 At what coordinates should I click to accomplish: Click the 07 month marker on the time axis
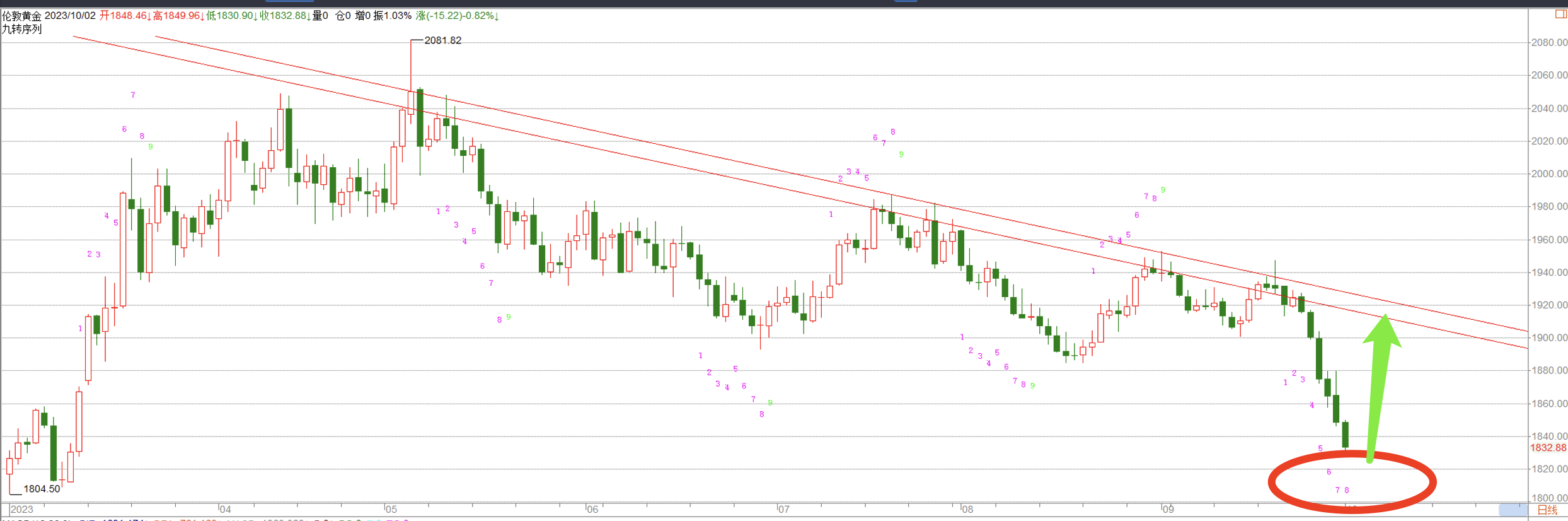tap(783, 510)
